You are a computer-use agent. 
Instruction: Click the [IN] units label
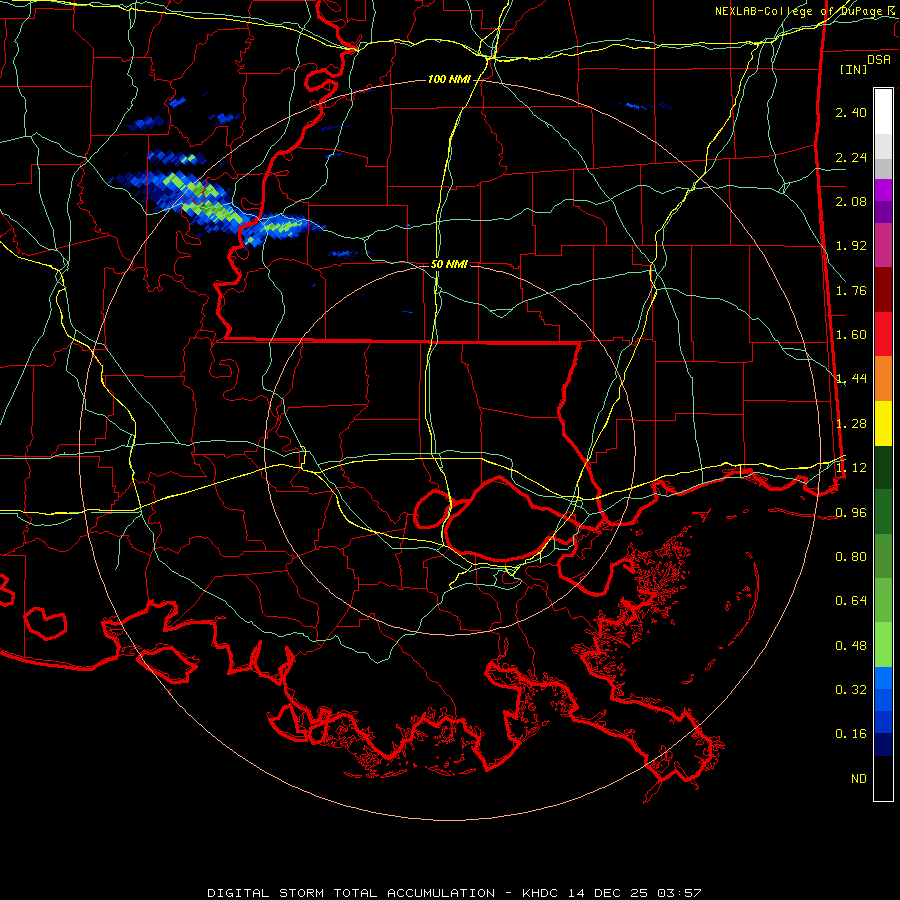(853, 69)
